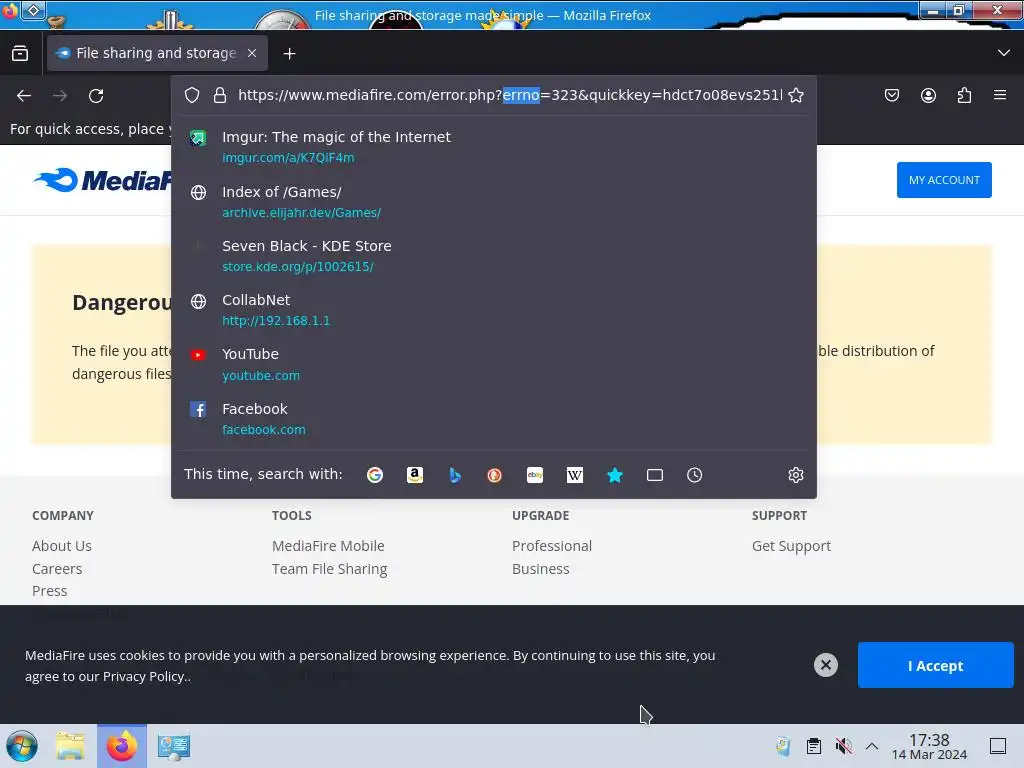
Task: Go back to previous page
Action: tap(24, 96)
